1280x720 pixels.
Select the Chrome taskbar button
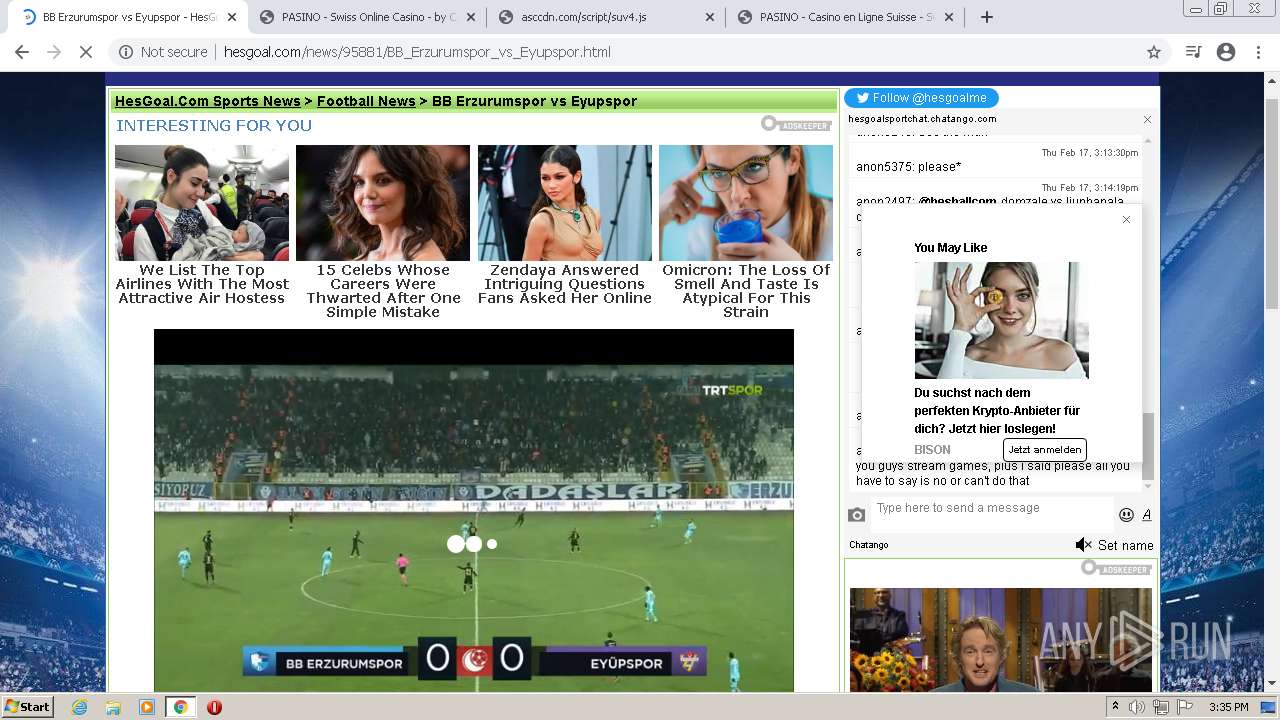click(180, 707)
